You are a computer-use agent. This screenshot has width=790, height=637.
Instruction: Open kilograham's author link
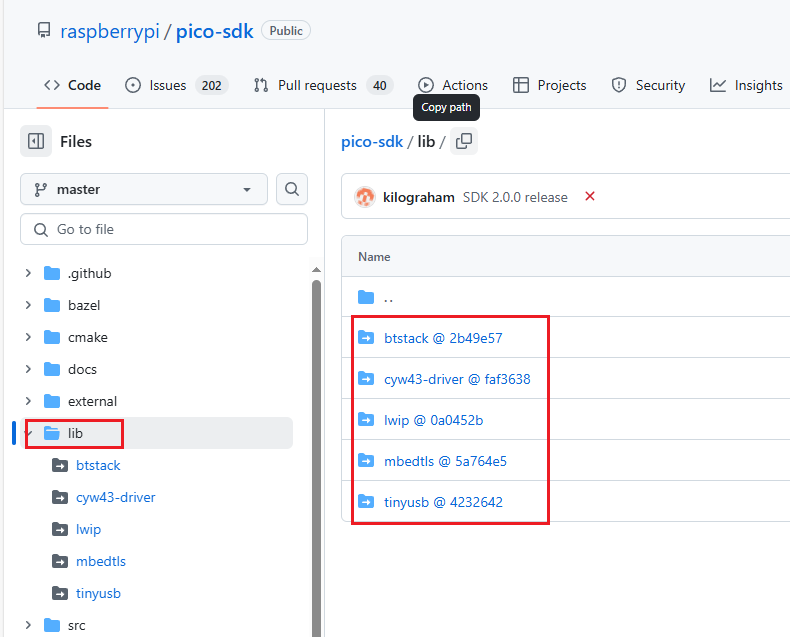[x=419, y=197]
